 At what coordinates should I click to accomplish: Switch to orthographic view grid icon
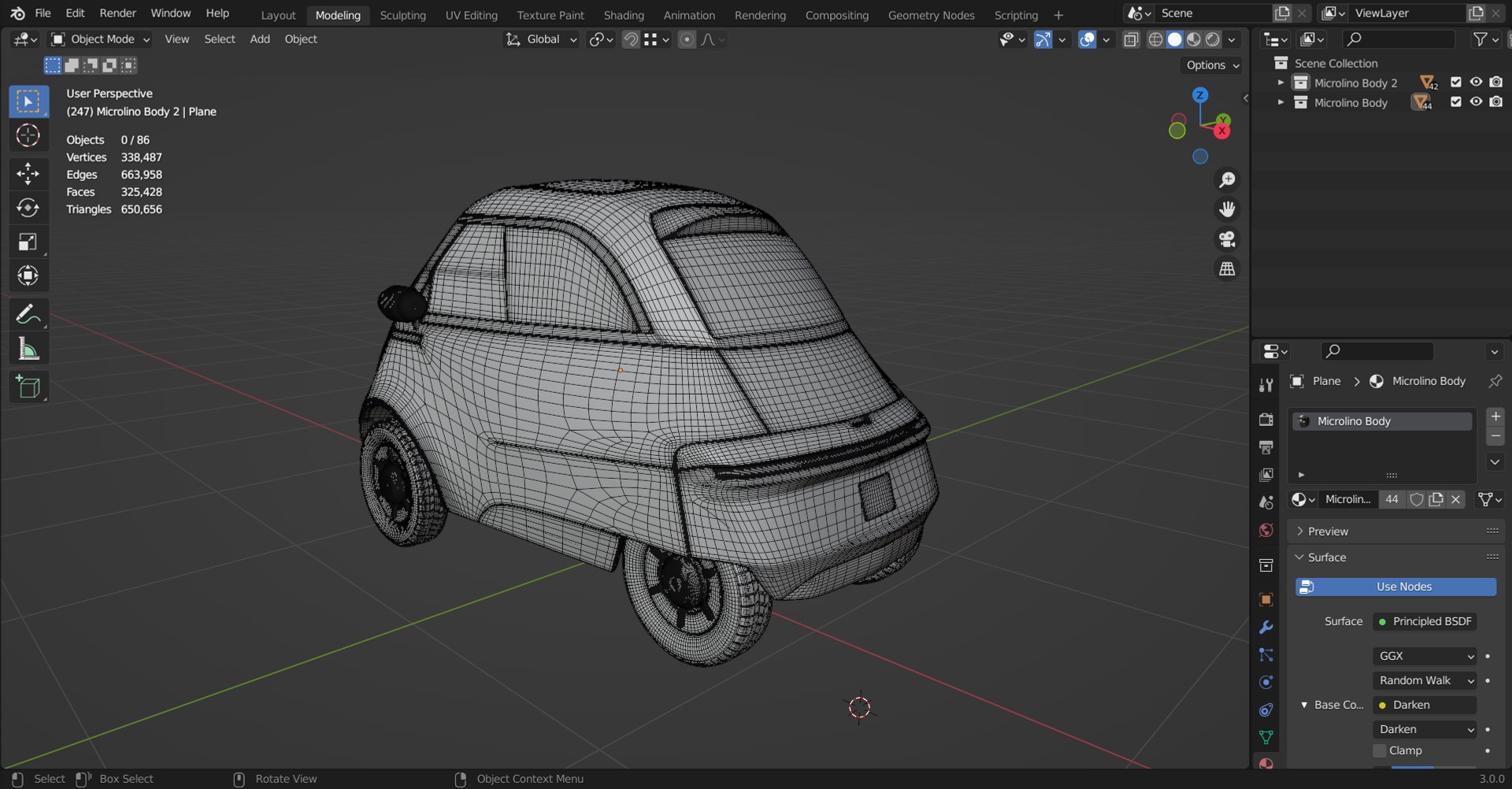tap(1227, 269)
